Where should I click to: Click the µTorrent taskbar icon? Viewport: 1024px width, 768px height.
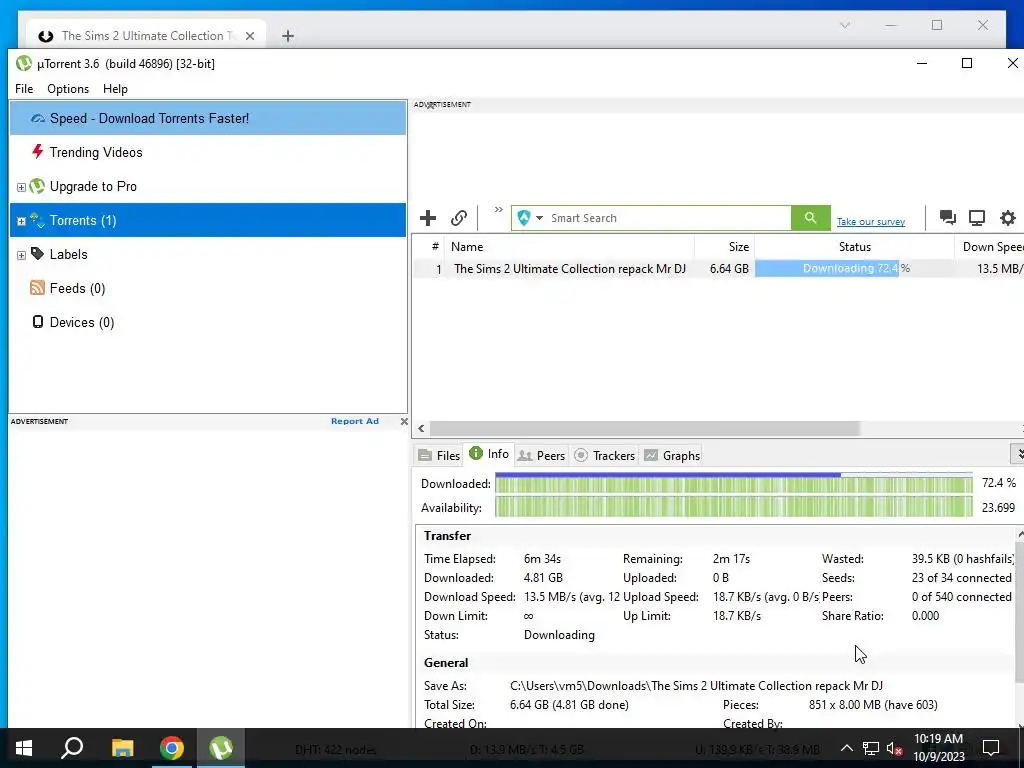click(221, 748)
